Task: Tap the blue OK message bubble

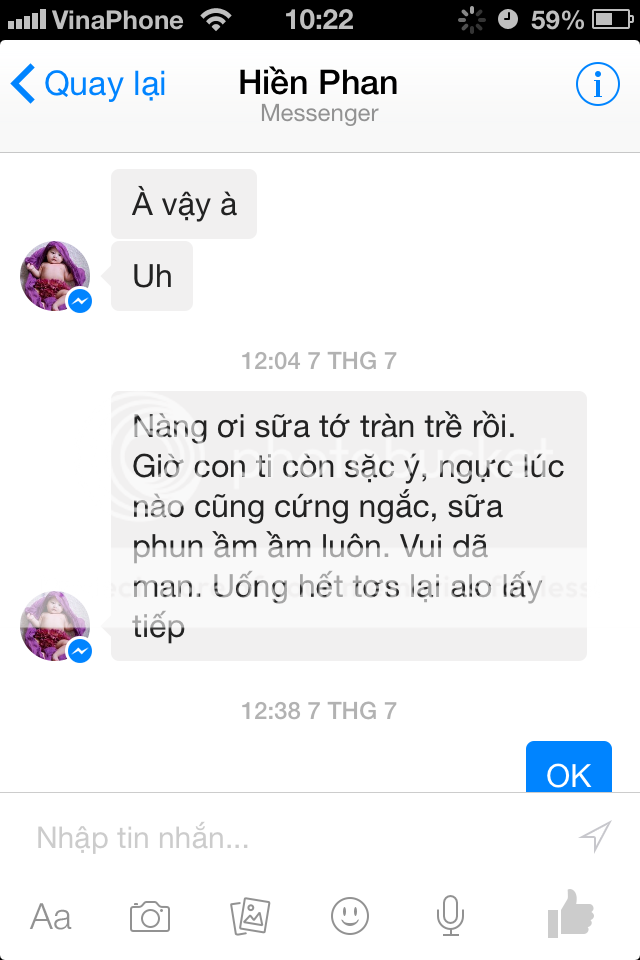Action: click(569, 767)
